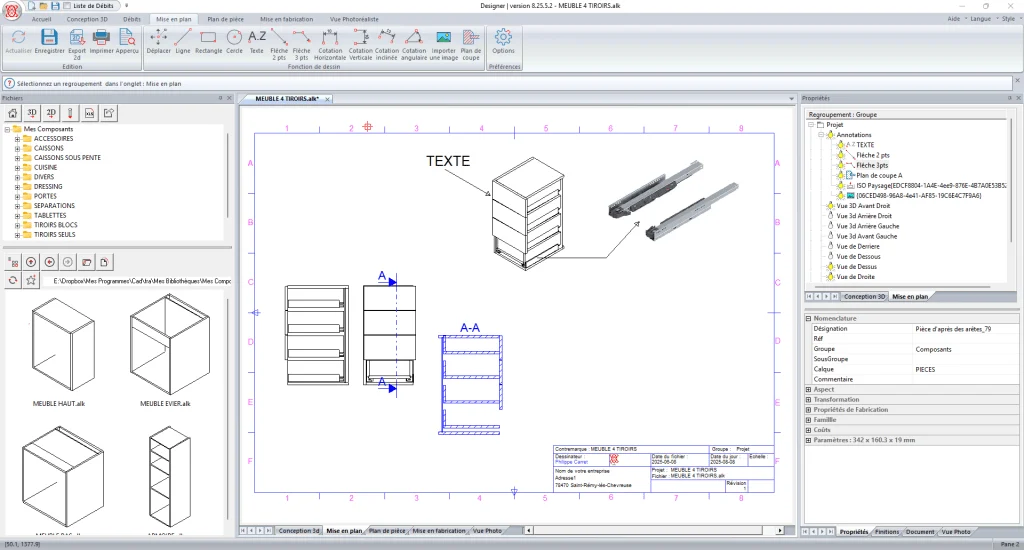Screen dimensions: 1024x550
Task: Select the CAISSONS SOUS PENTE folder
Action: (67, 157)
